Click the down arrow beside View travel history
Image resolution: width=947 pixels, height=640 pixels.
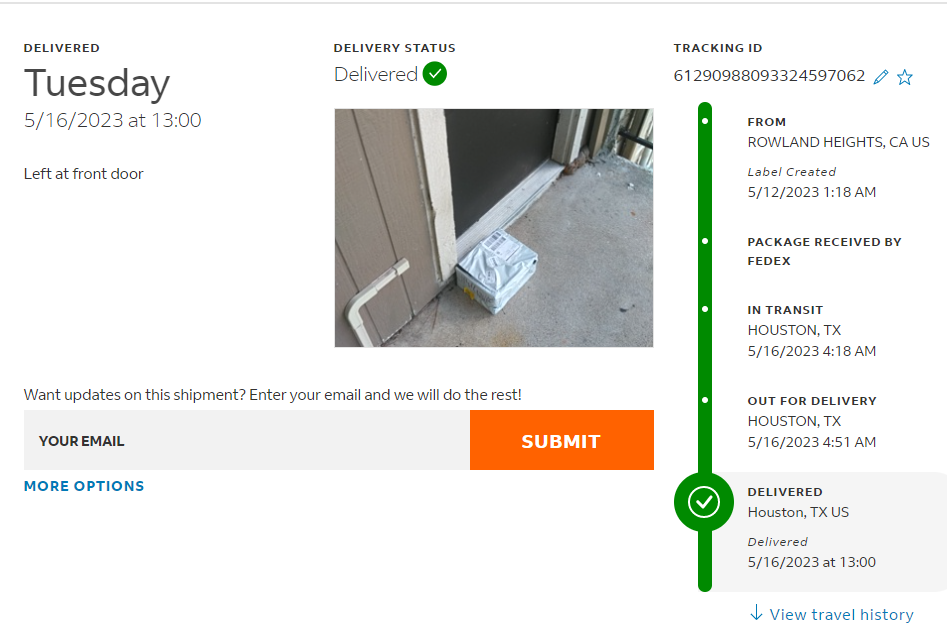click(757, 613)
